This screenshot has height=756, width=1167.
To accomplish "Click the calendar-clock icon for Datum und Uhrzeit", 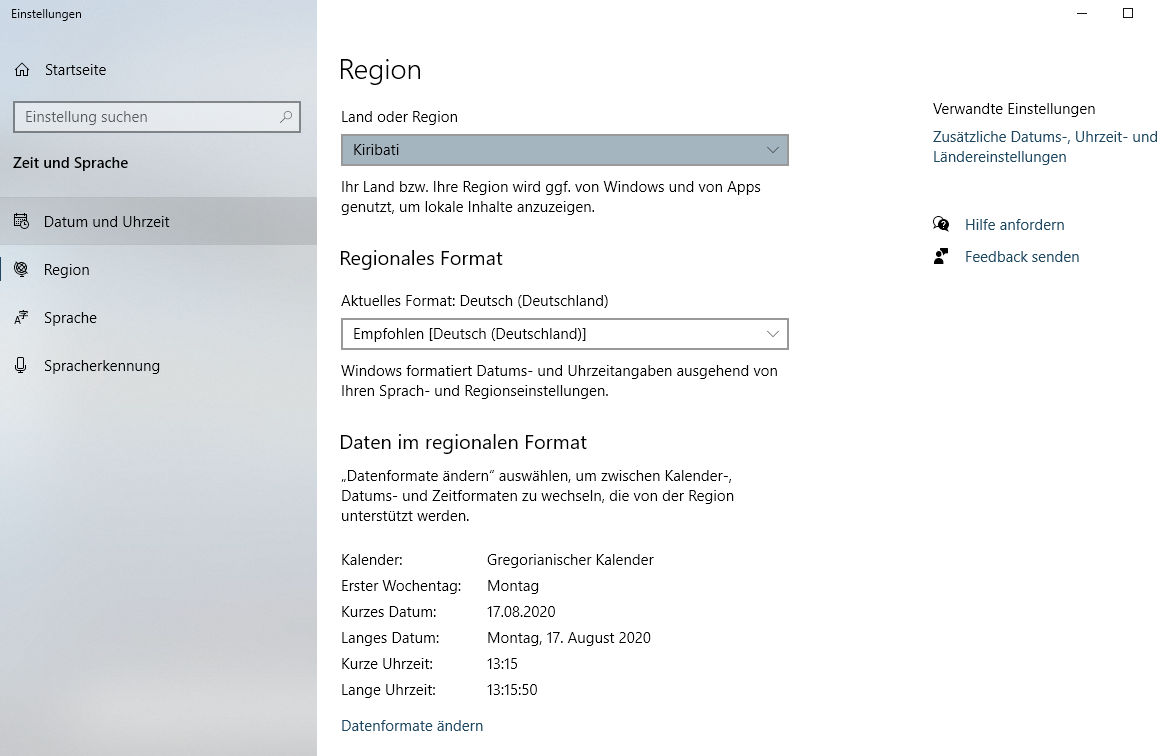I will click(22, 221).
